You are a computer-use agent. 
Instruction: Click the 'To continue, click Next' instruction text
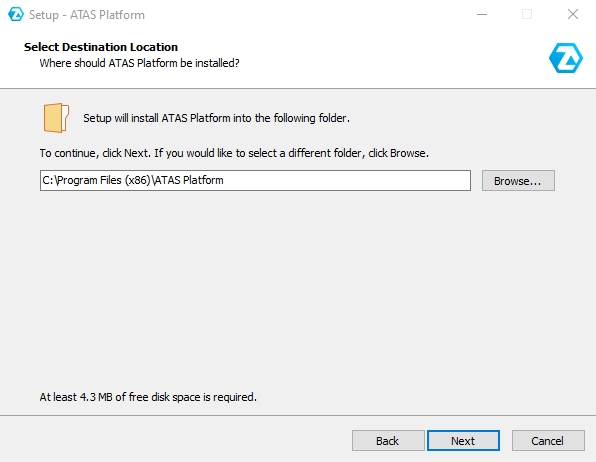click(234, 153)
